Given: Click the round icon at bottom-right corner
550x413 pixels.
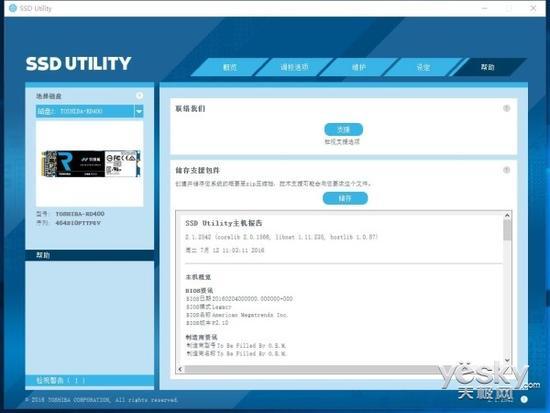Looking at the screenshot, I should [524, 399].
